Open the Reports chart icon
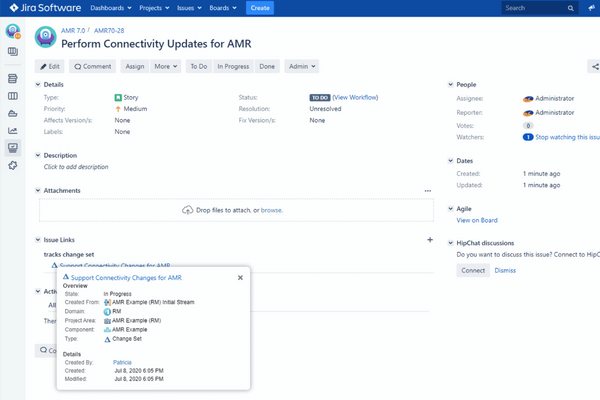The image size is (600, 400). [13, 131]
